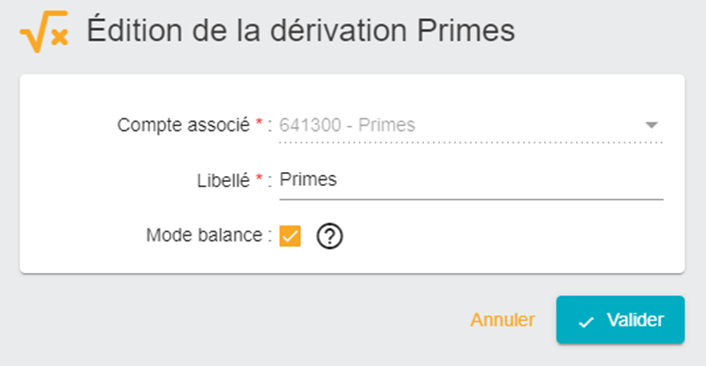706x366 pixels.
Task: Click the Mode balance label text
Action: pos(204,235)
